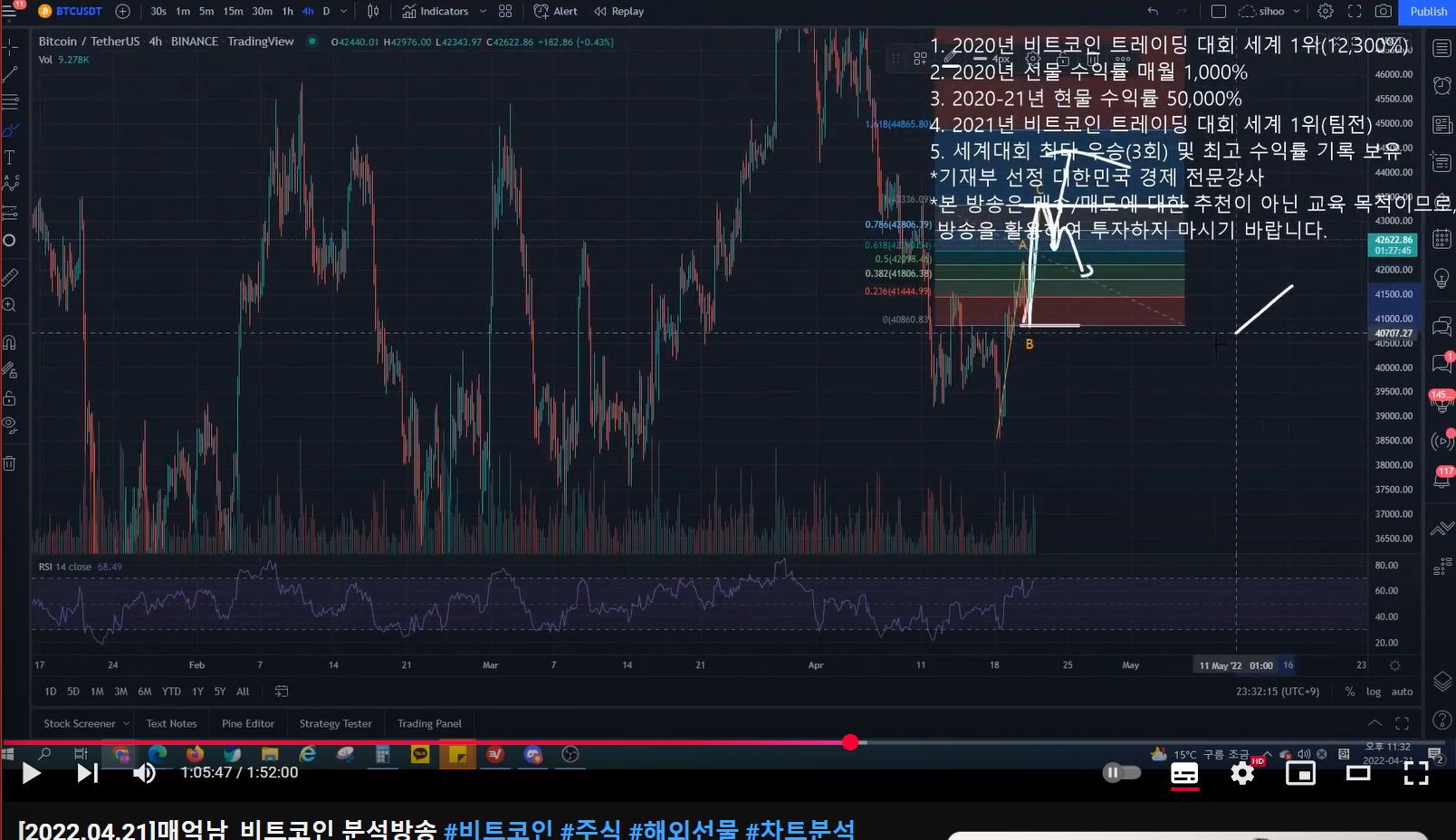1456x840 pixels.
Task: Select the 1h chart interval
Action: [x=287, y=12]
